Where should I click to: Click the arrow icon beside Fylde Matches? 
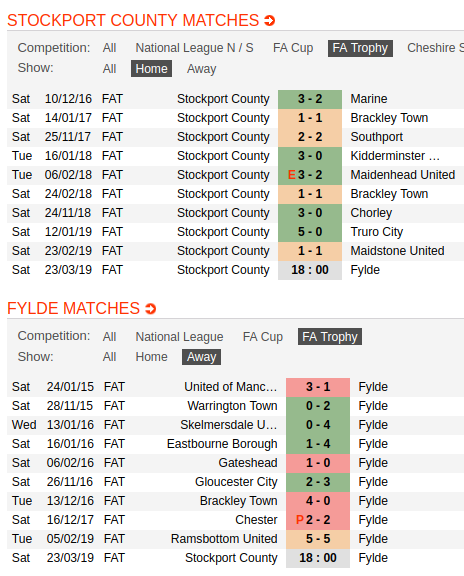pyautogui.click(x=151, y=309)
